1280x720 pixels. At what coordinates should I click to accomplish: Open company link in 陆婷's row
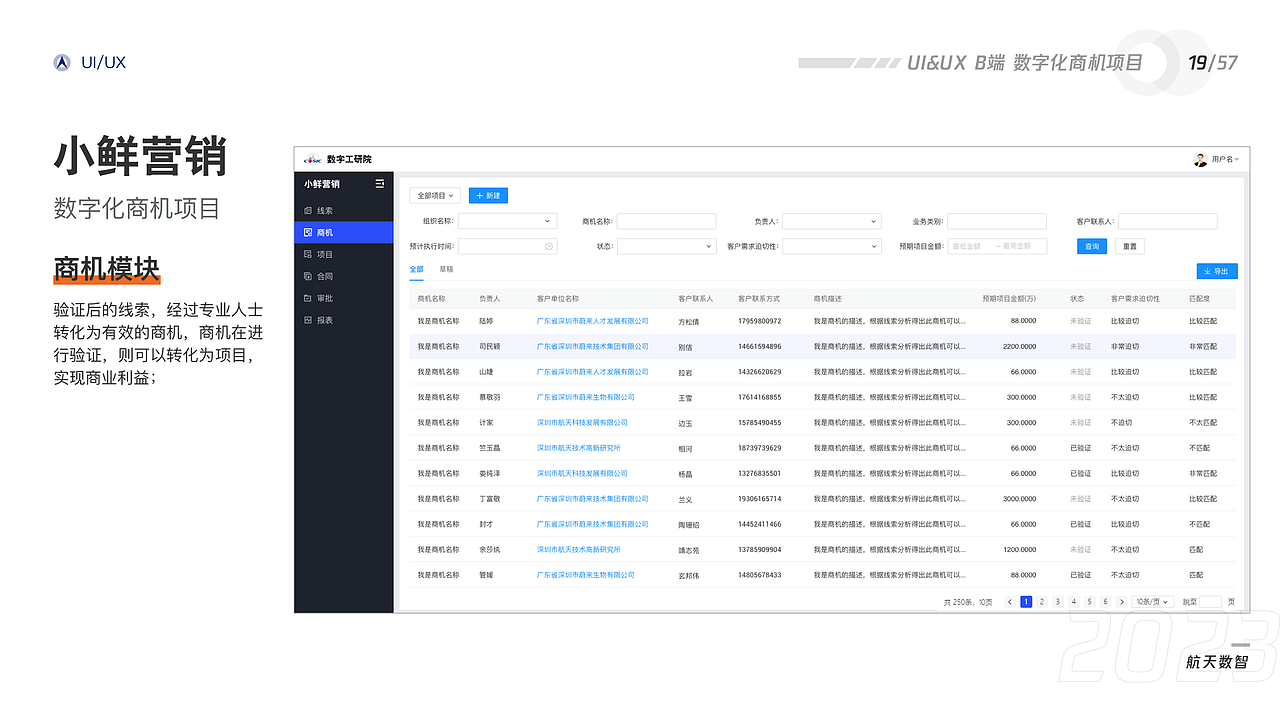593,321
